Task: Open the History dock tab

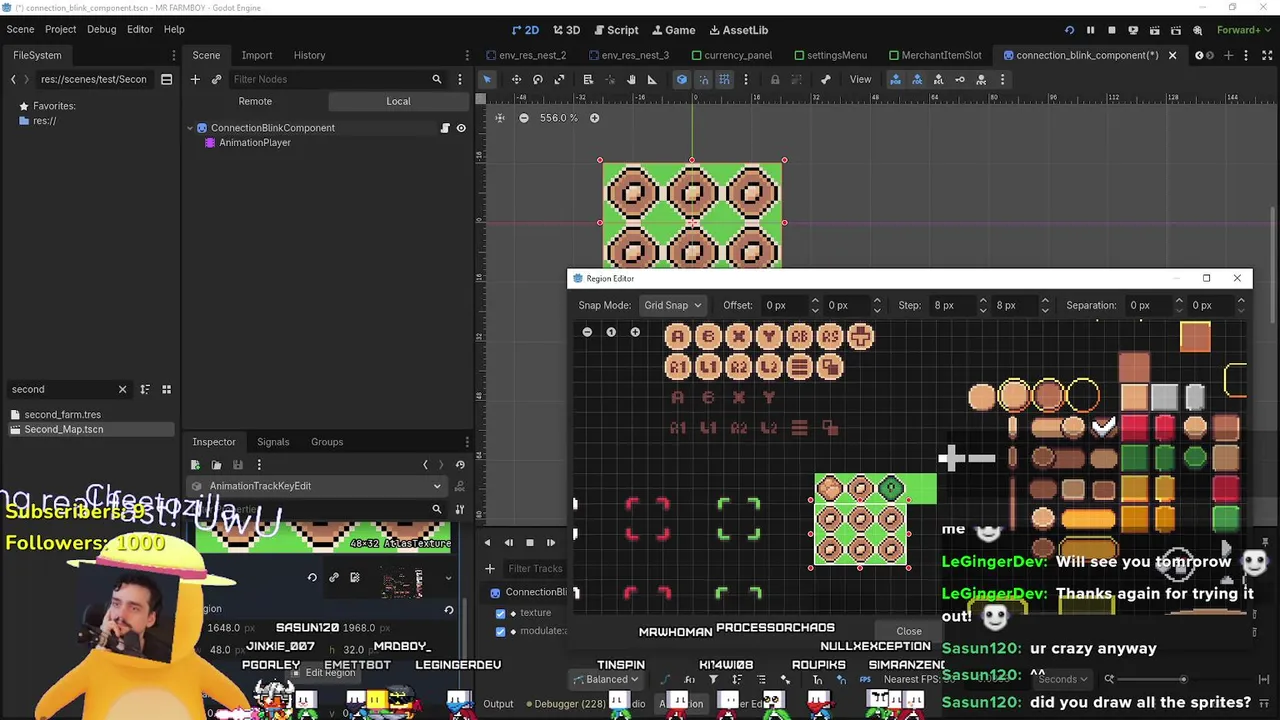Action: (x=309, y=55)
